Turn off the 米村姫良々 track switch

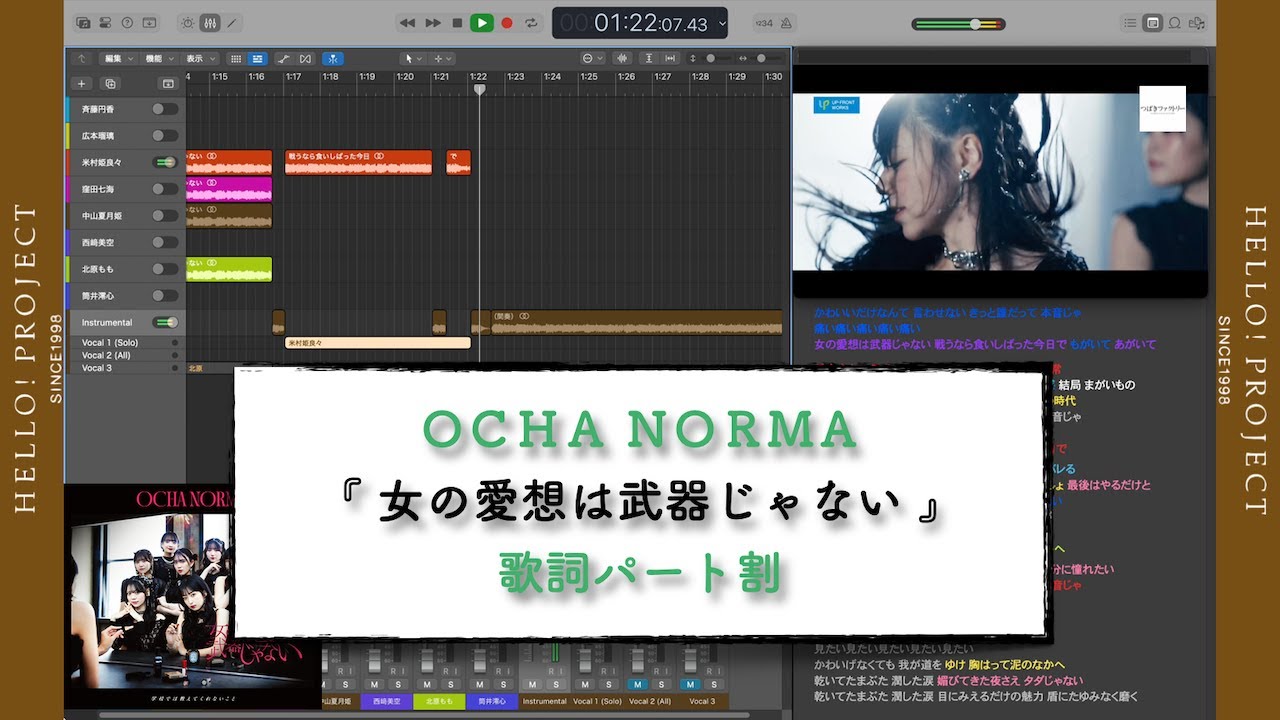coord(164,162)
